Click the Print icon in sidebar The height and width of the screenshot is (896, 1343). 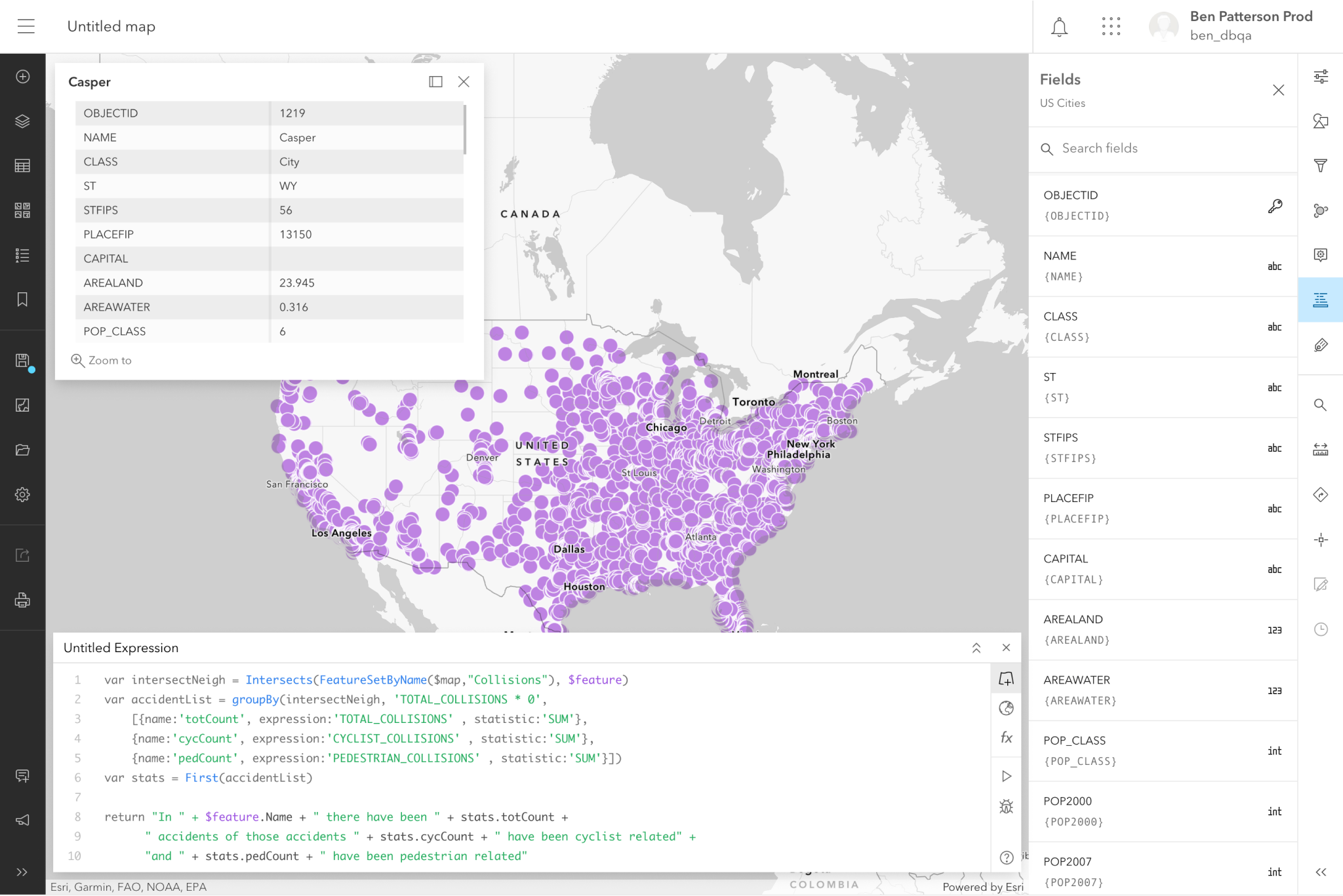pyautogui.click(x=22, y=600)
